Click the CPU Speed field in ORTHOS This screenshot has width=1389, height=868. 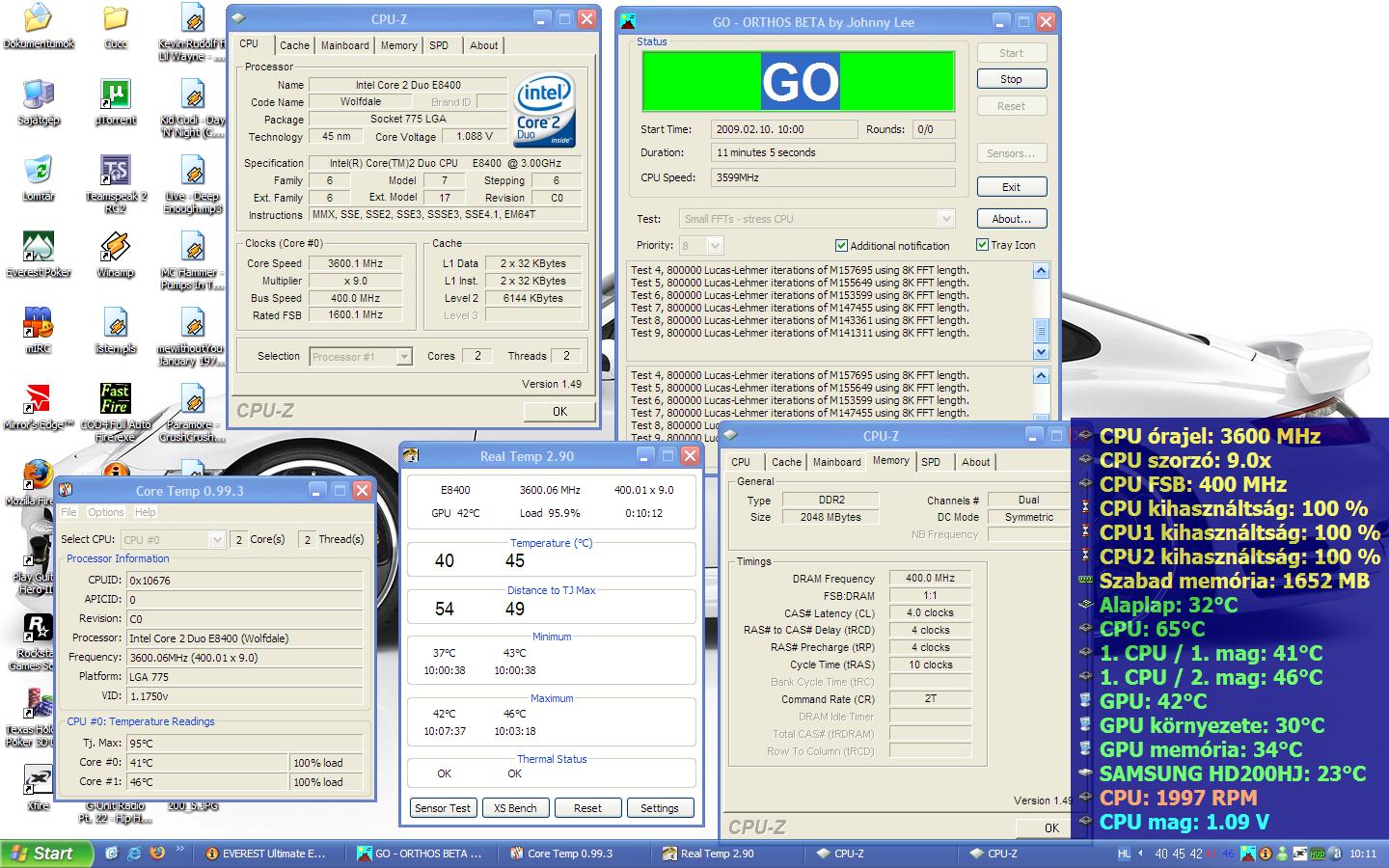tap(833, 177)
